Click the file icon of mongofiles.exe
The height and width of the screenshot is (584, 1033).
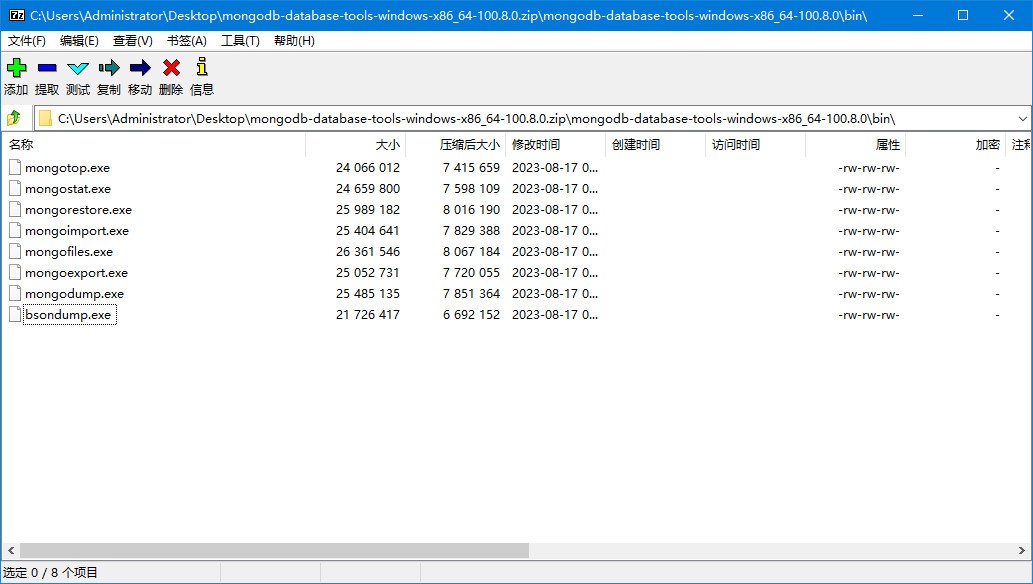(14, 252)
